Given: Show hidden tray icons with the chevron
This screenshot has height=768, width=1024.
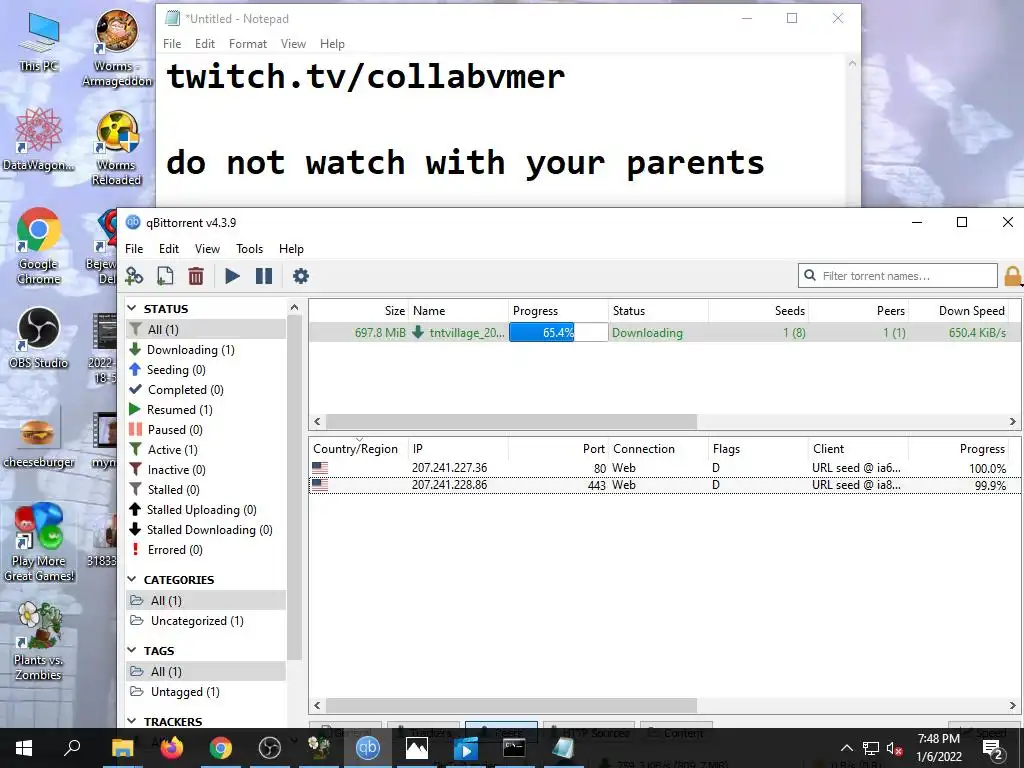Looking at the screenshot, I should tap(846, 748).
